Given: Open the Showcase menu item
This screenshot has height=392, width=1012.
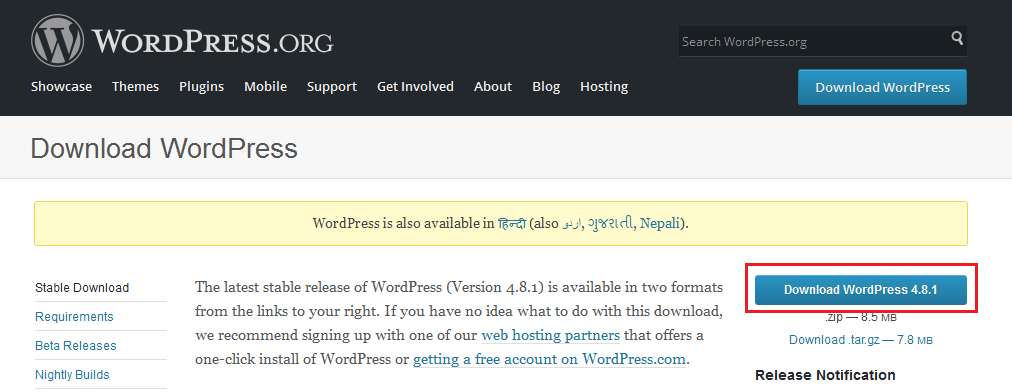Looking at the screenshot, I should [x=61, y=87].
